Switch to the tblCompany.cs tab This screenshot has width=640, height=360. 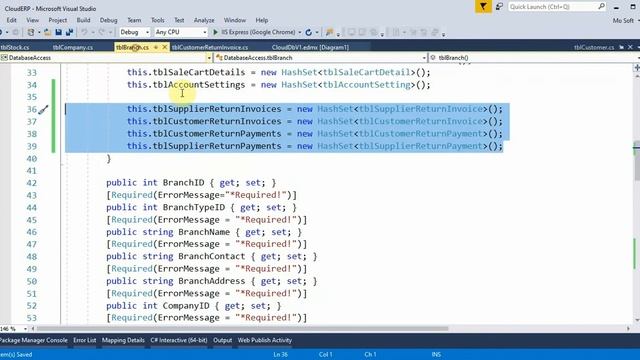click(x=73, y=47)
